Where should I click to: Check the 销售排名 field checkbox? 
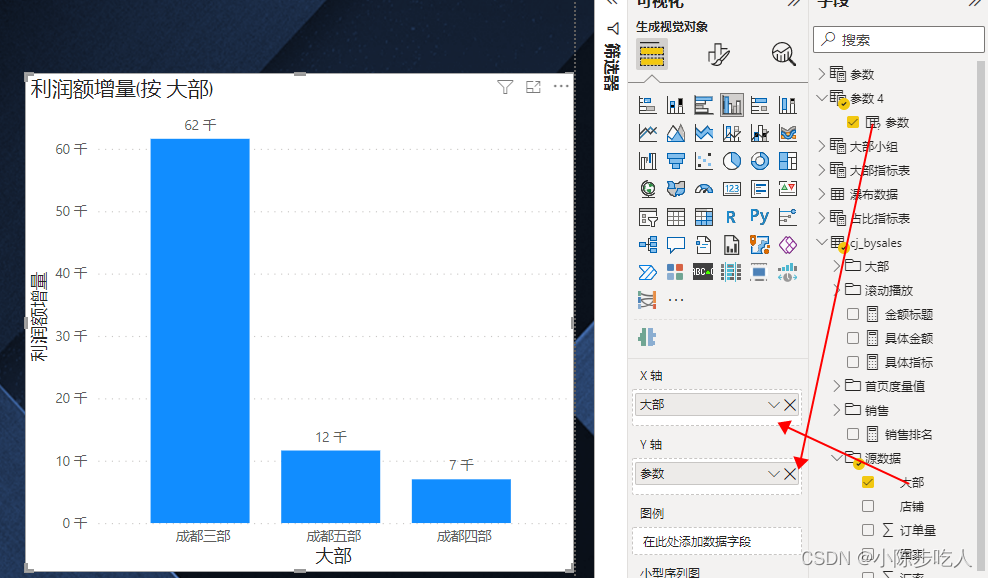(x=851, y=434)
